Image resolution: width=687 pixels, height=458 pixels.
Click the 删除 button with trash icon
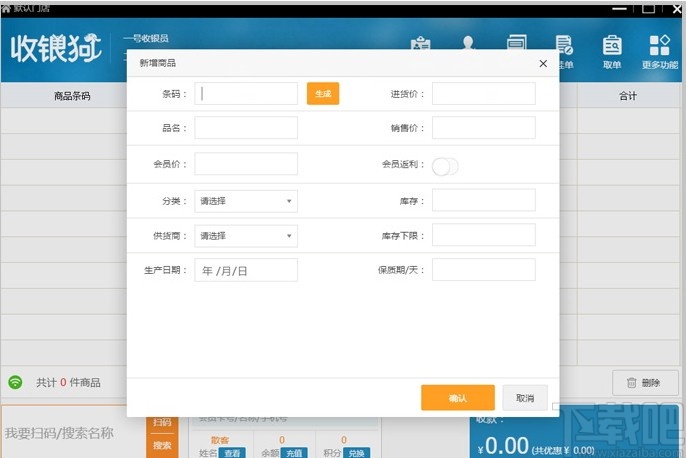[644, 383]
